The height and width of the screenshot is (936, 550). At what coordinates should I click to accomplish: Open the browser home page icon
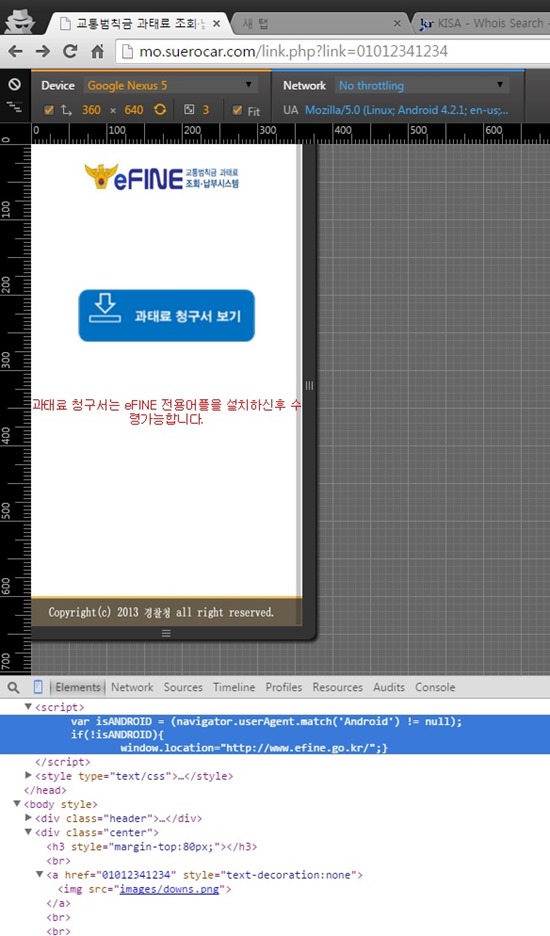click(97, 51)
